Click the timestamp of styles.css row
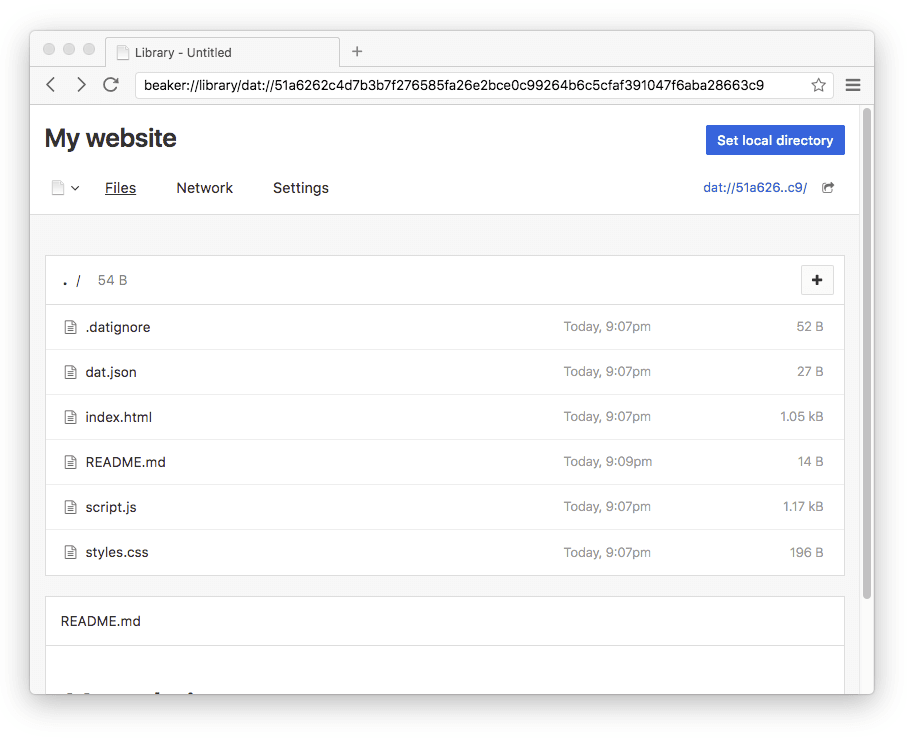The height and width of the screenshot is (756, 907). click(x=607, y=552)
